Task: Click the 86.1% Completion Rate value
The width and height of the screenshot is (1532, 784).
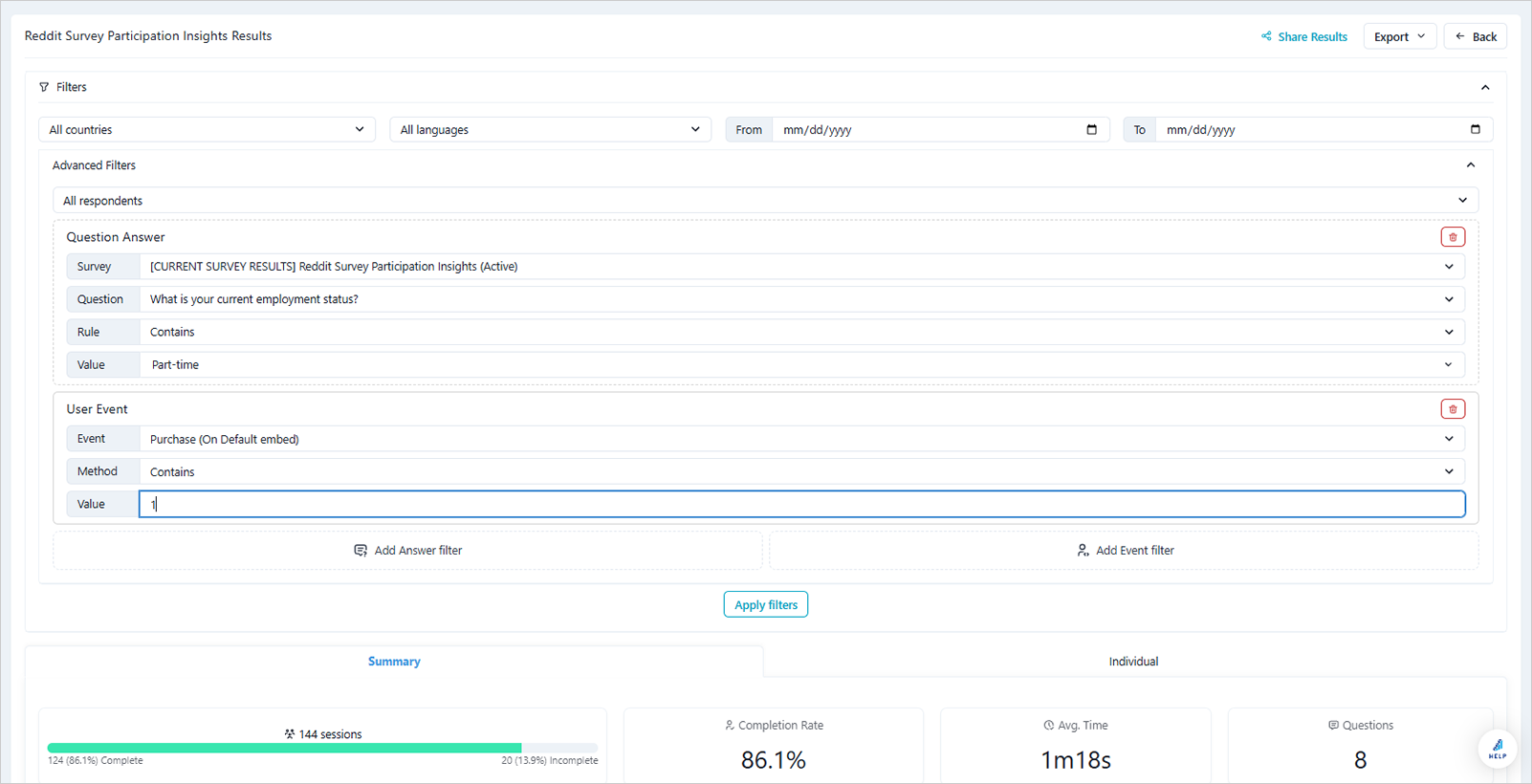Action: pos(774,760)
